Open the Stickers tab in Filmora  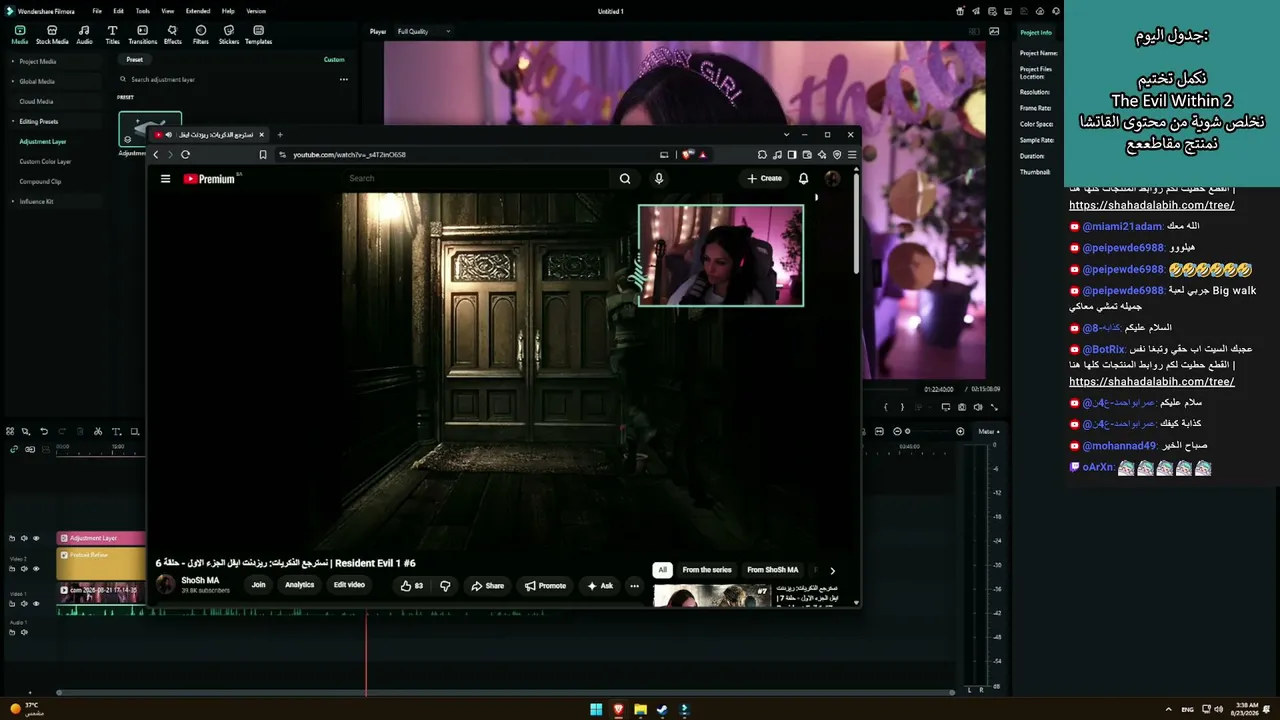click(229, 35)
